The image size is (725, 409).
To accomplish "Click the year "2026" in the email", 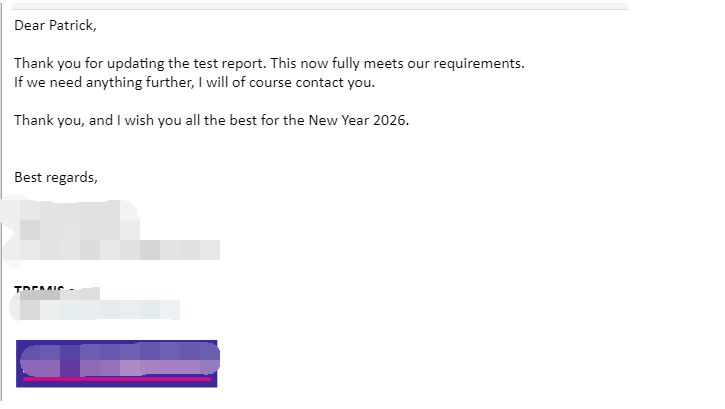I will coord(389,120).
